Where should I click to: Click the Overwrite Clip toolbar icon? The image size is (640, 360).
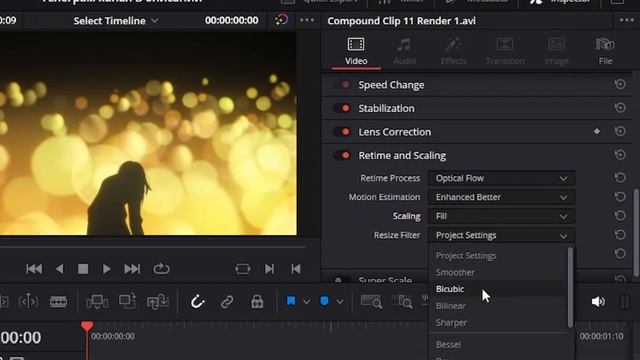pyautogui.click(x=127, y=302)
